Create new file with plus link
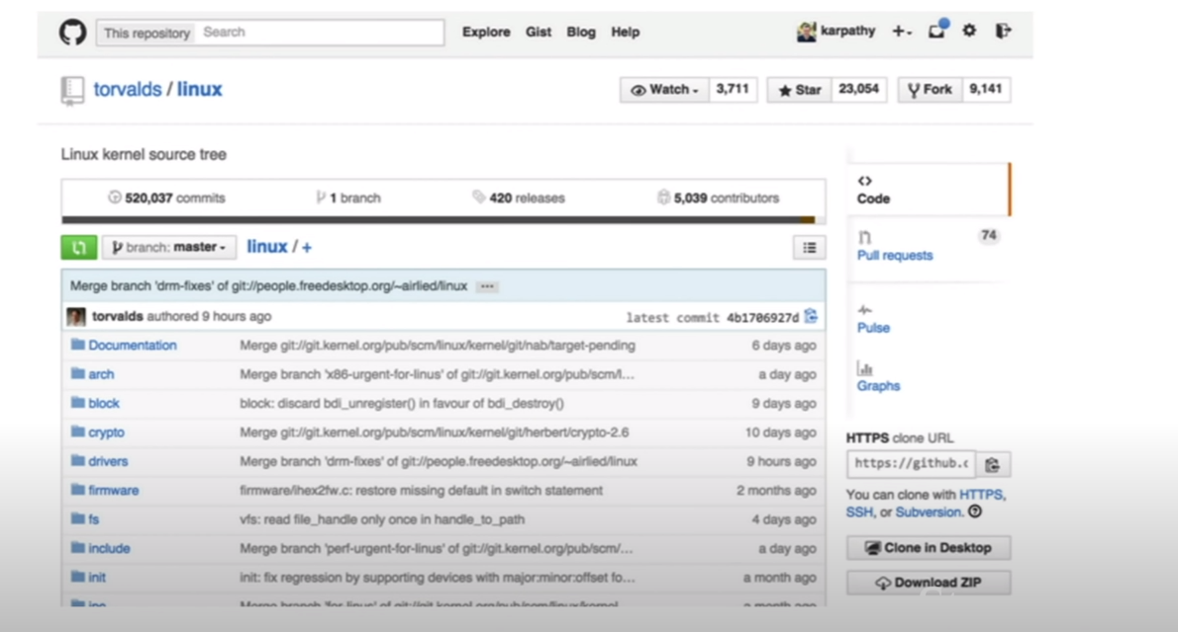Image resolution: width=1178 pixels, height=632 pixels. pyautogui.click(x=307, y=247)
